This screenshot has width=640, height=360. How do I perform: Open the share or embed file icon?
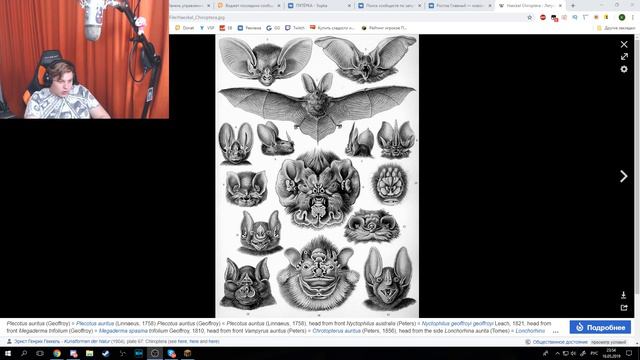(x=624, y=308)
